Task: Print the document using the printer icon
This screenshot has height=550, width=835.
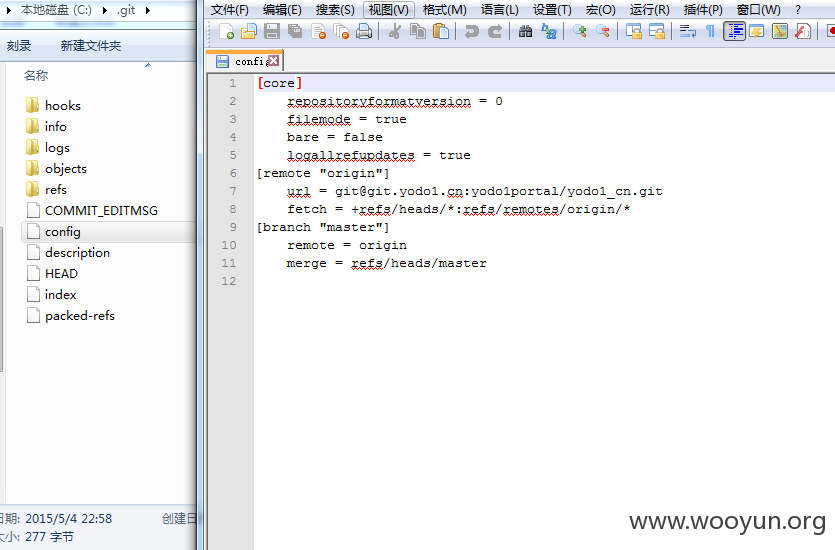Action: [x=364, y=31]
